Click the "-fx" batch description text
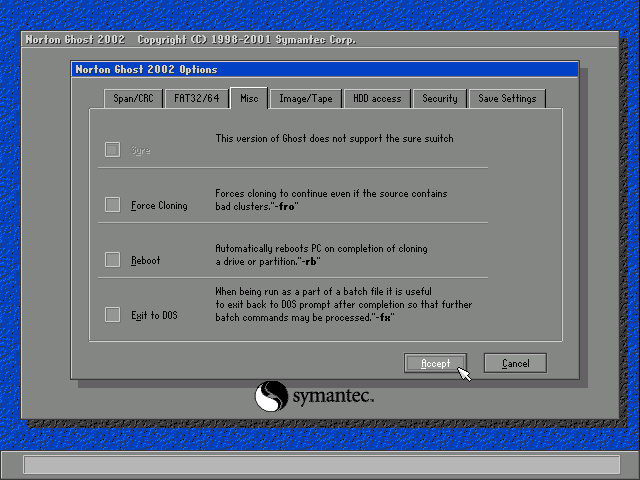This screenshot has width=640, height=480. (x=343, y=304)
